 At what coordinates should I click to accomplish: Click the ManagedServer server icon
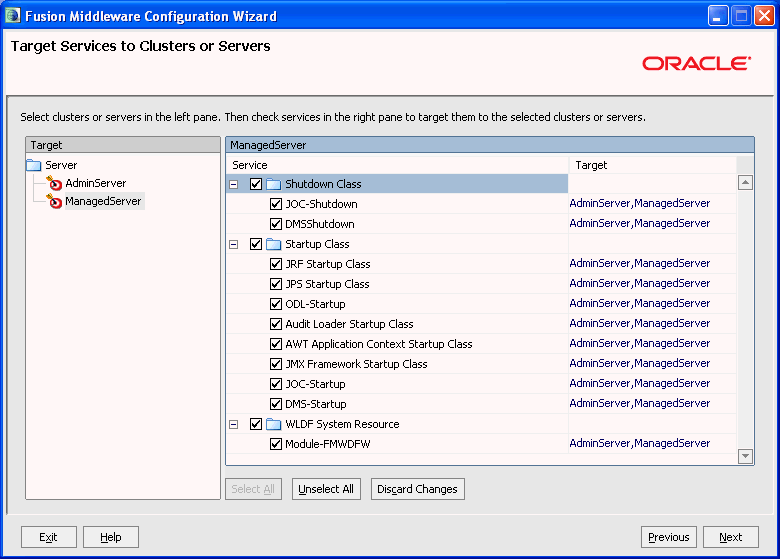[x=54, y=201]
